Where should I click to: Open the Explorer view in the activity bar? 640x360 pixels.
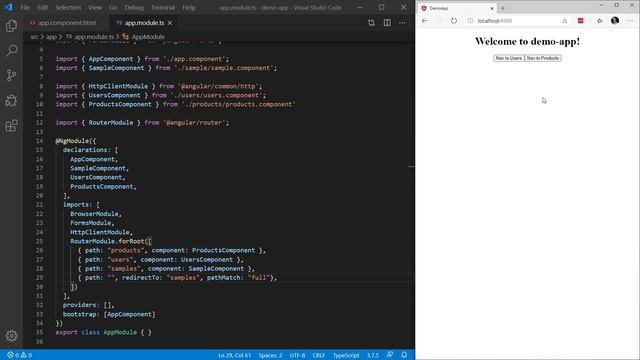coord(11,26)
